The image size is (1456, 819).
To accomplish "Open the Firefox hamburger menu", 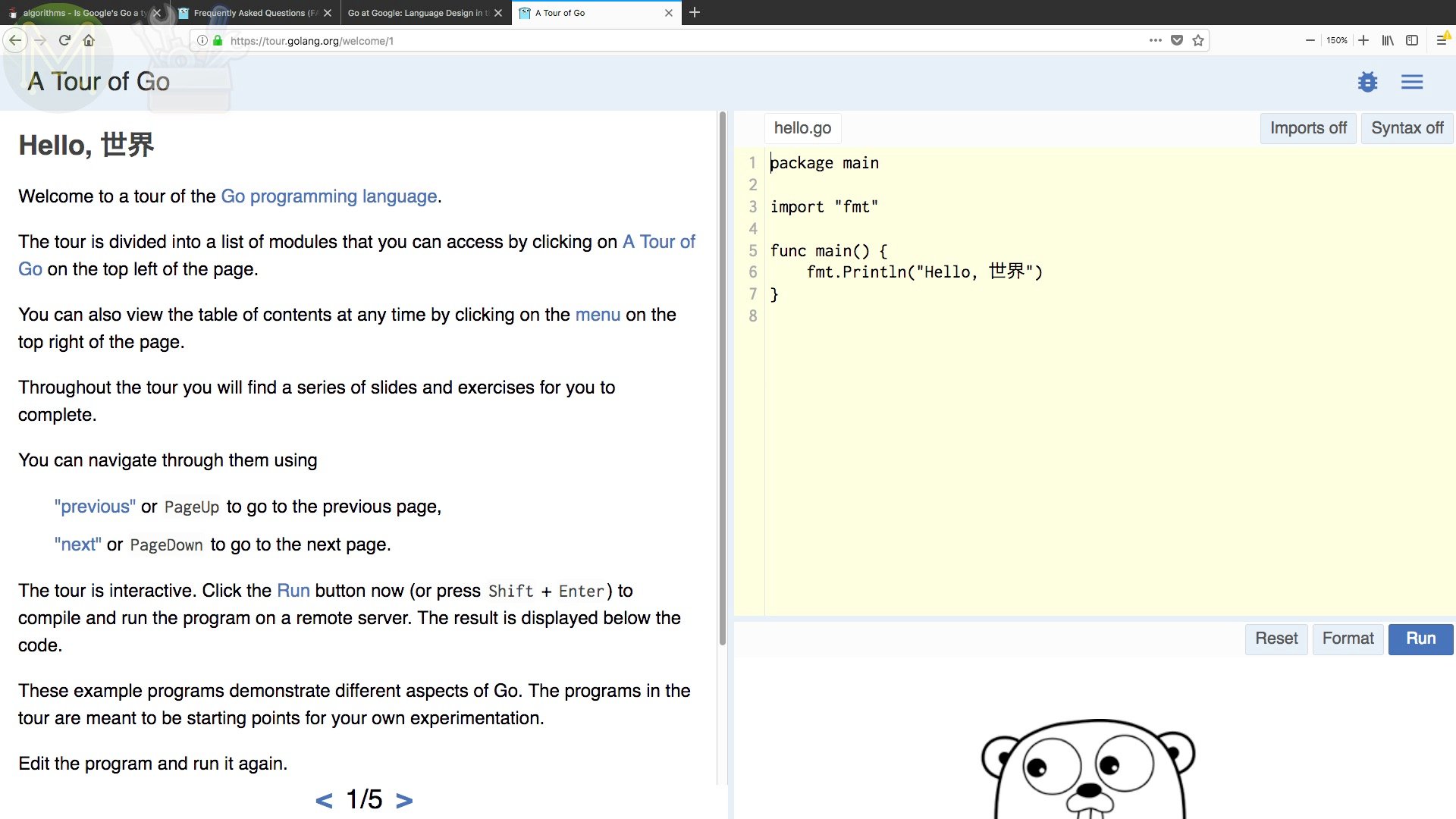I will pos(1442,40).
